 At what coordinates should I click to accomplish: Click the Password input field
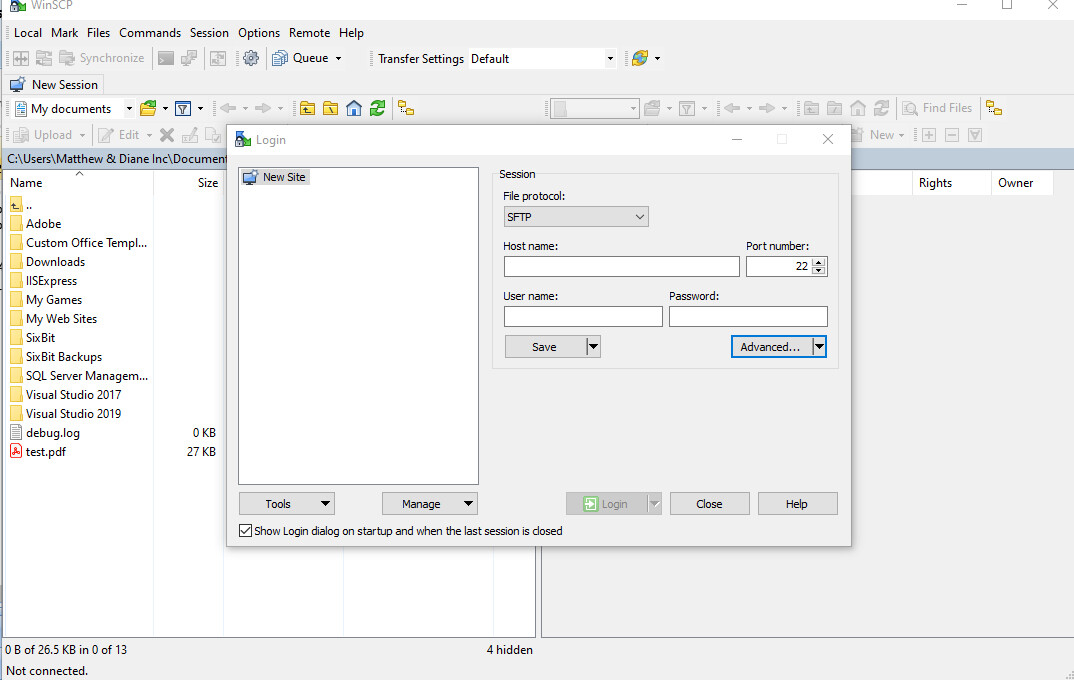click(x=749, y=316)
